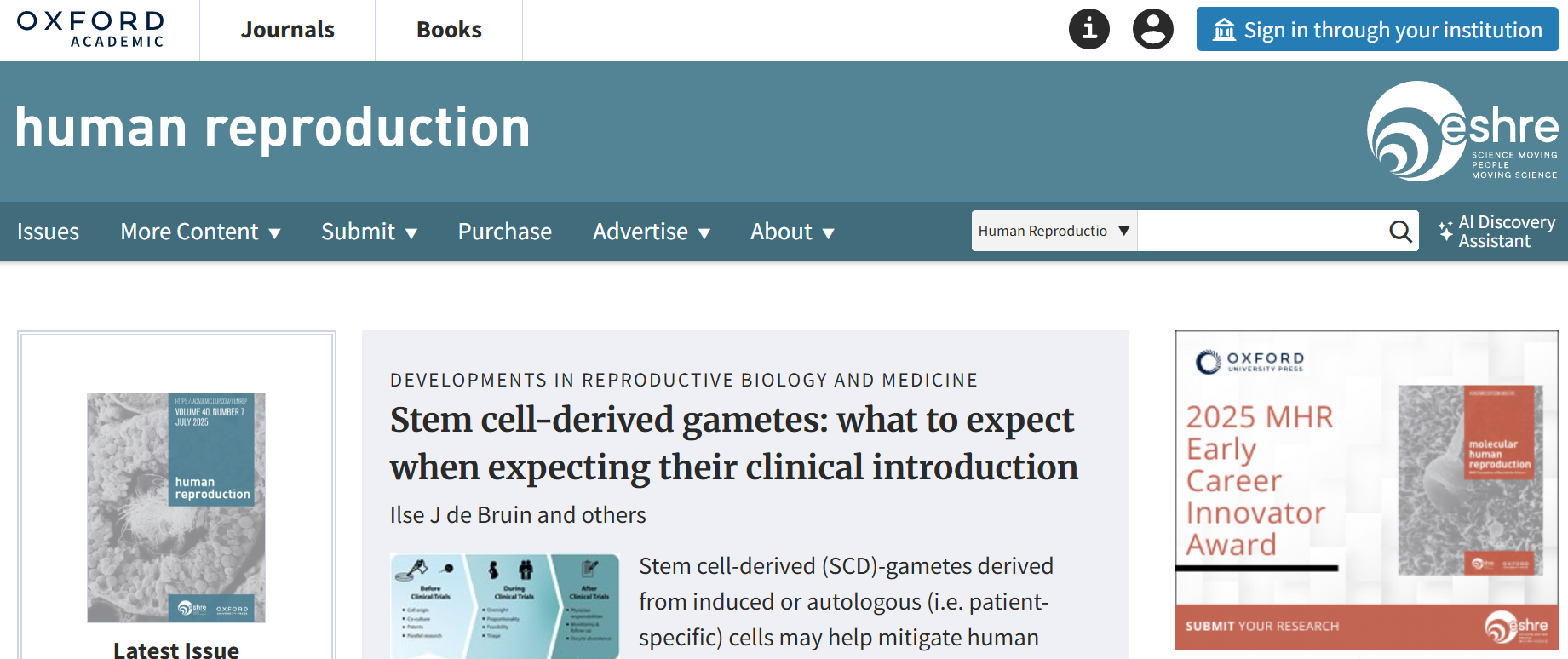1568x659 pixels.
Task: Switch to the Journals tab
Action: [x=288, y=30]
